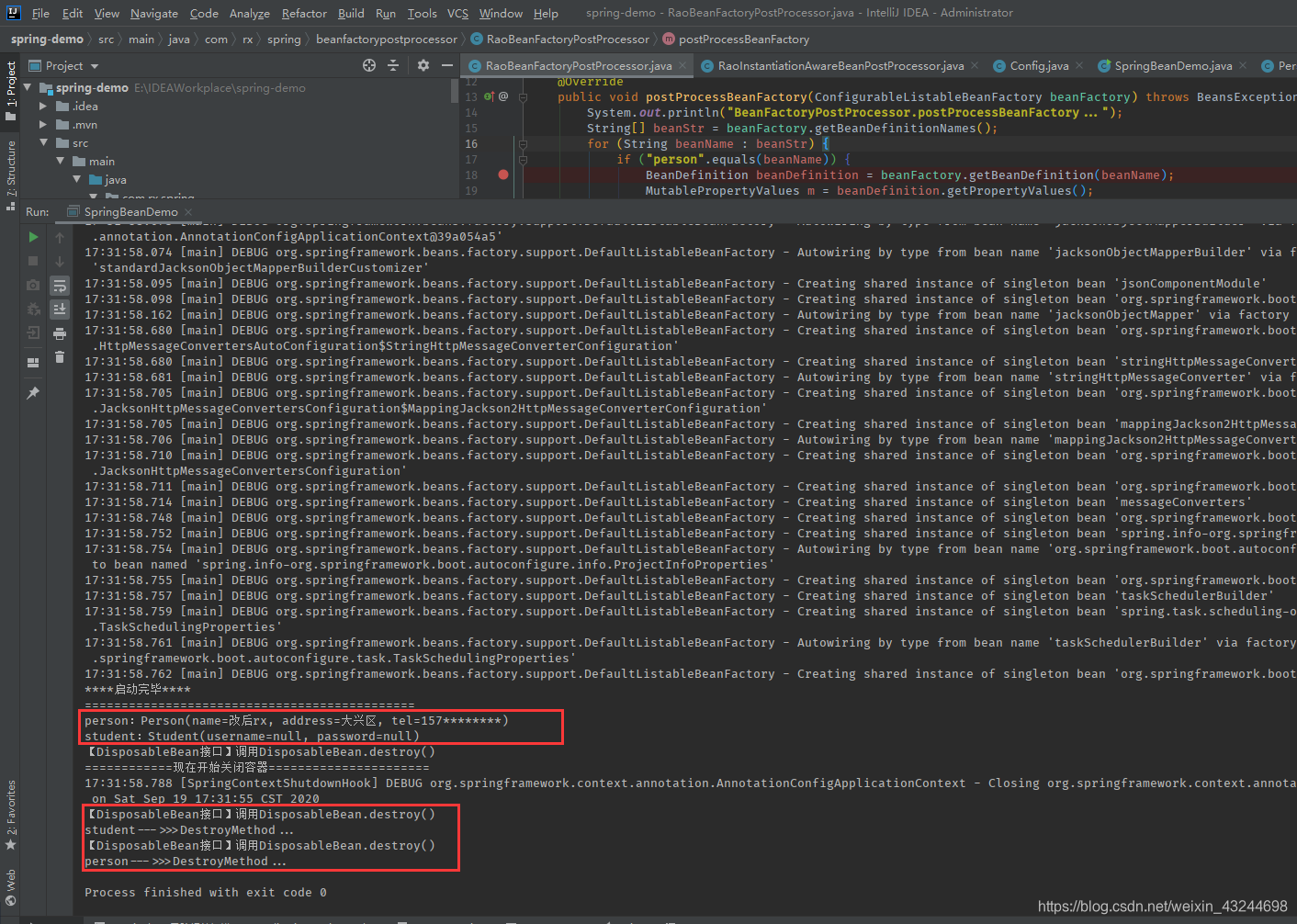Viewport: 1297px width, 924px height.
Task: Click the Exit icon in Run toolbar
Action: coord(34,332)
